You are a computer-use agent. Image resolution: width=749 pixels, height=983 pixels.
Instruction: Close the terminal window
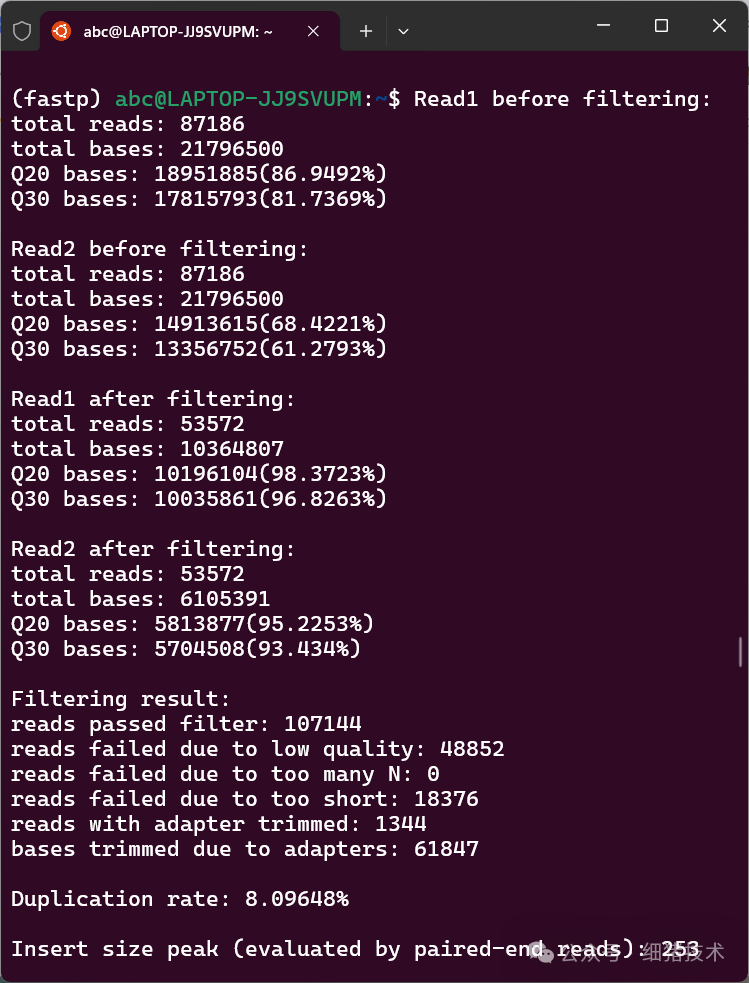tap(718, 26)
